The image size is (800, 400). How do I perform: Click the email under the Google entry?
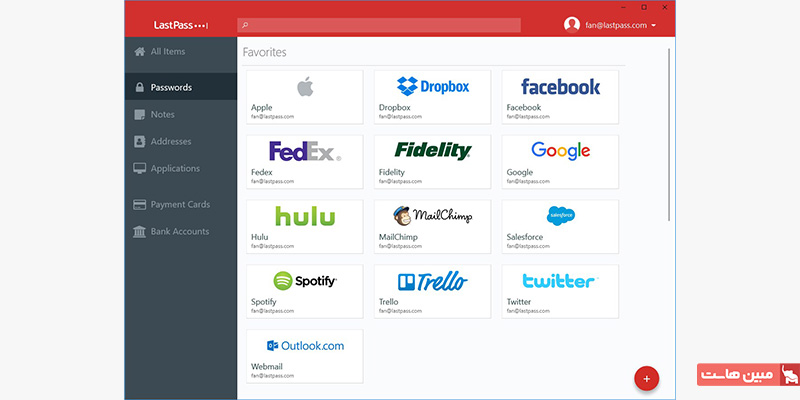click(x=528, y=182)
